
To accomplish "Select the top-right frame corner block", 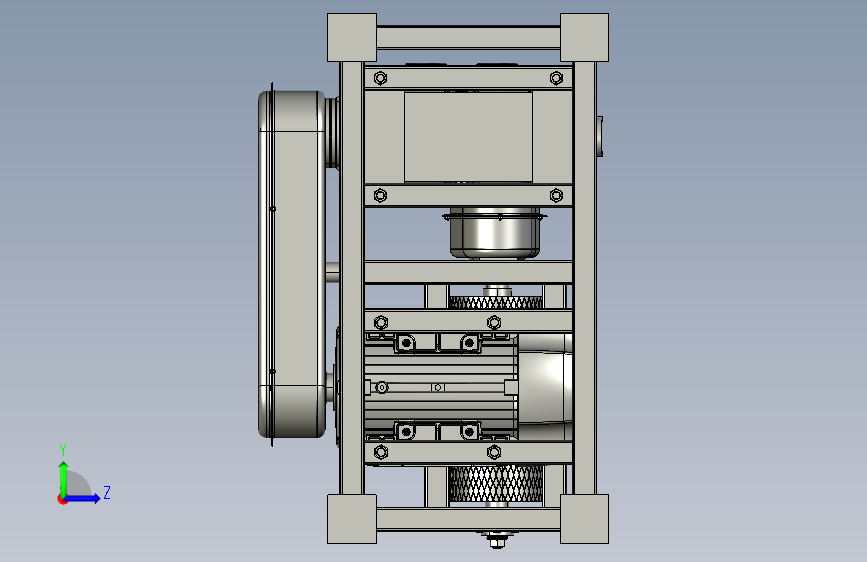I will pos(584,38).
